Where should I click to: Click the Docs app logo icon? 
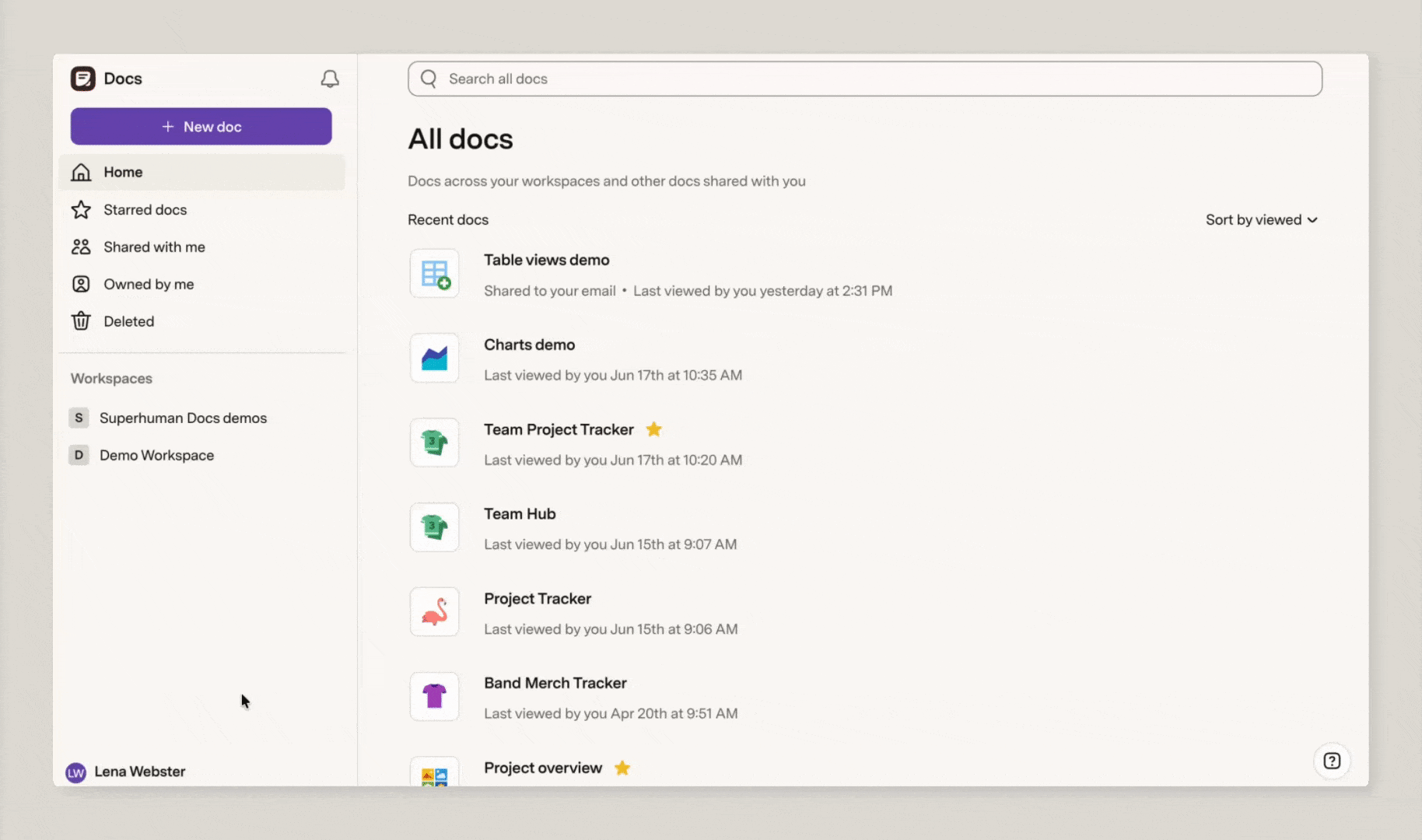83,79
